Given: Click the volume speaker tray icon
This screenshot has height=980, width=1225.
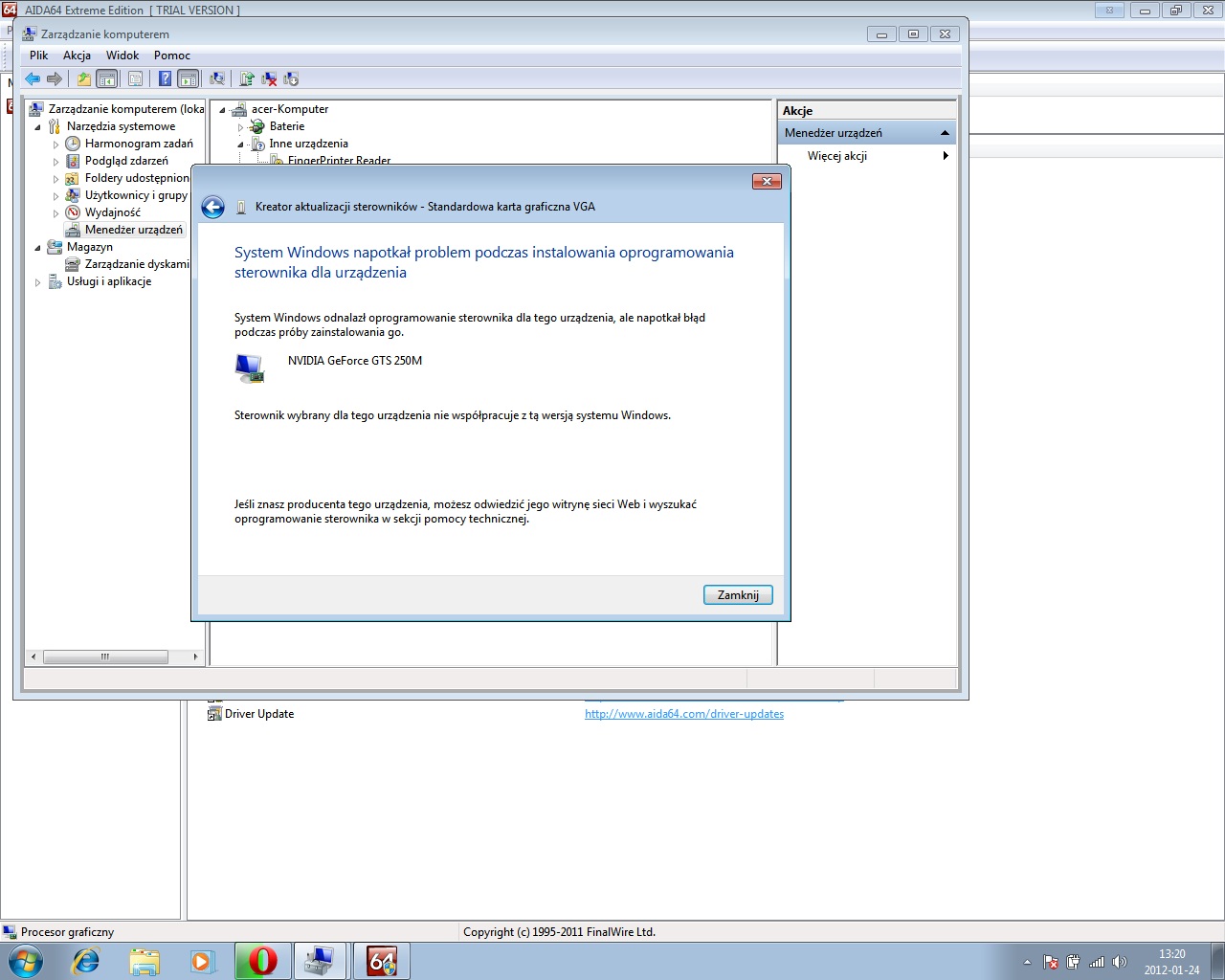Looking at the screenshot, I should (1120, 962).
